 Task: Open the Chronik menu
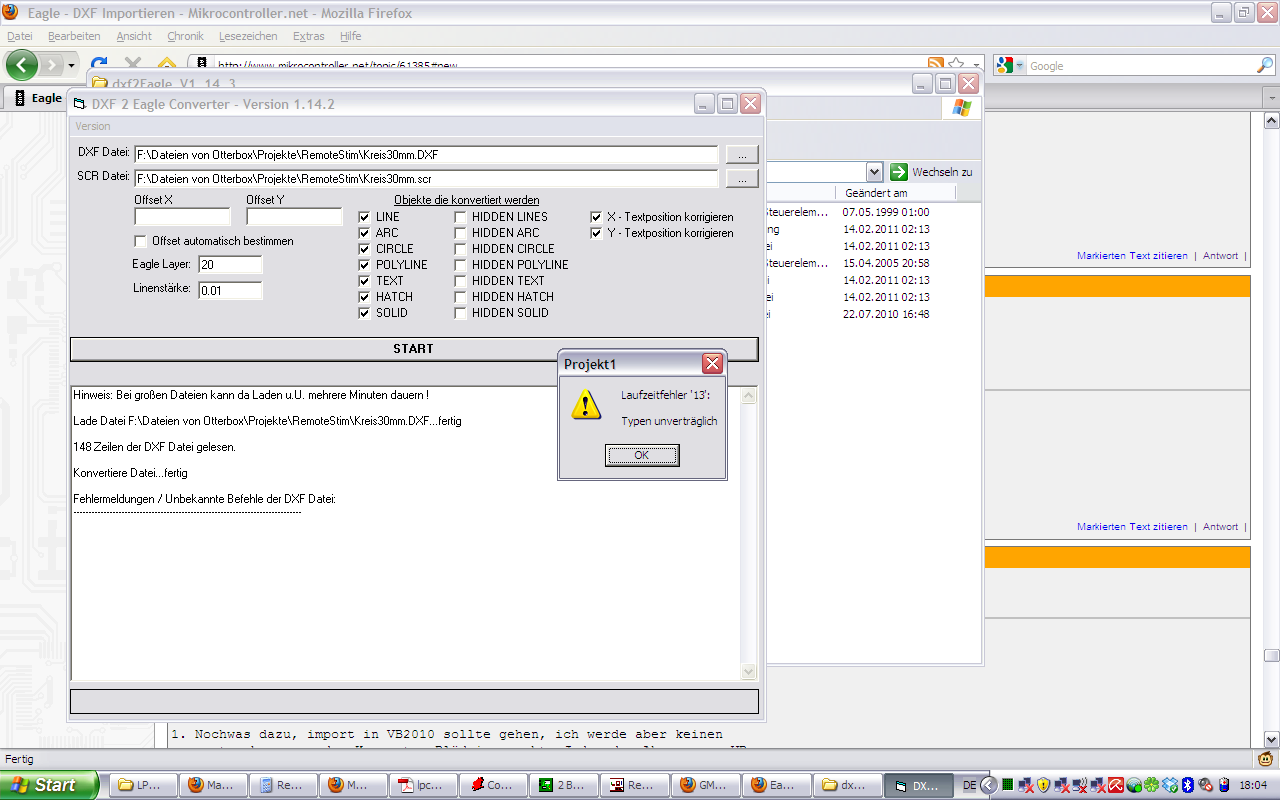tap(185, 36)
